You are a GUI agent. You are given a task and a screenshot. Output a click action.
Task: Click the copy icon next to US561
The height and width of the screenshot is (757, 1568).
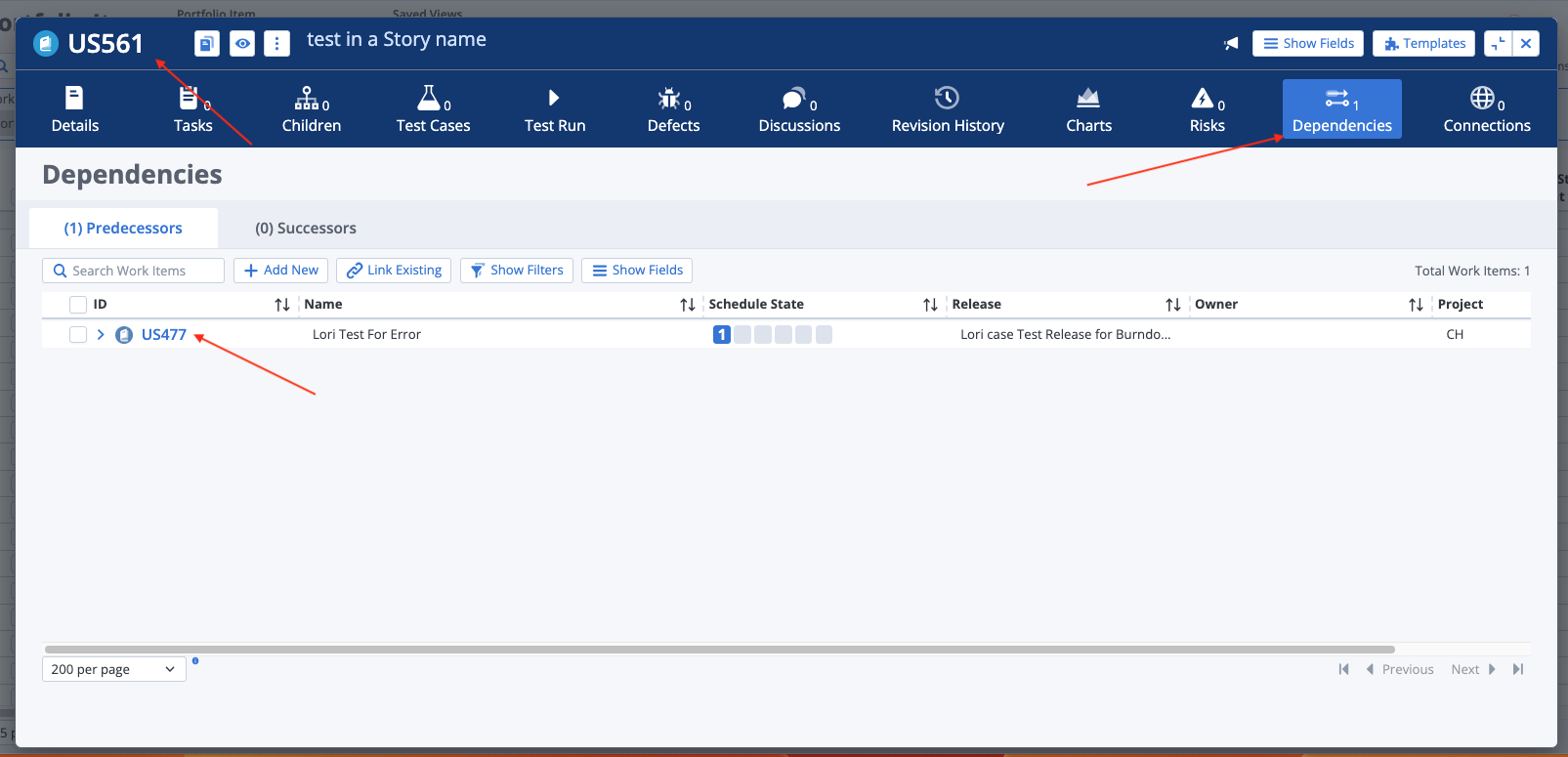[206, 44]
